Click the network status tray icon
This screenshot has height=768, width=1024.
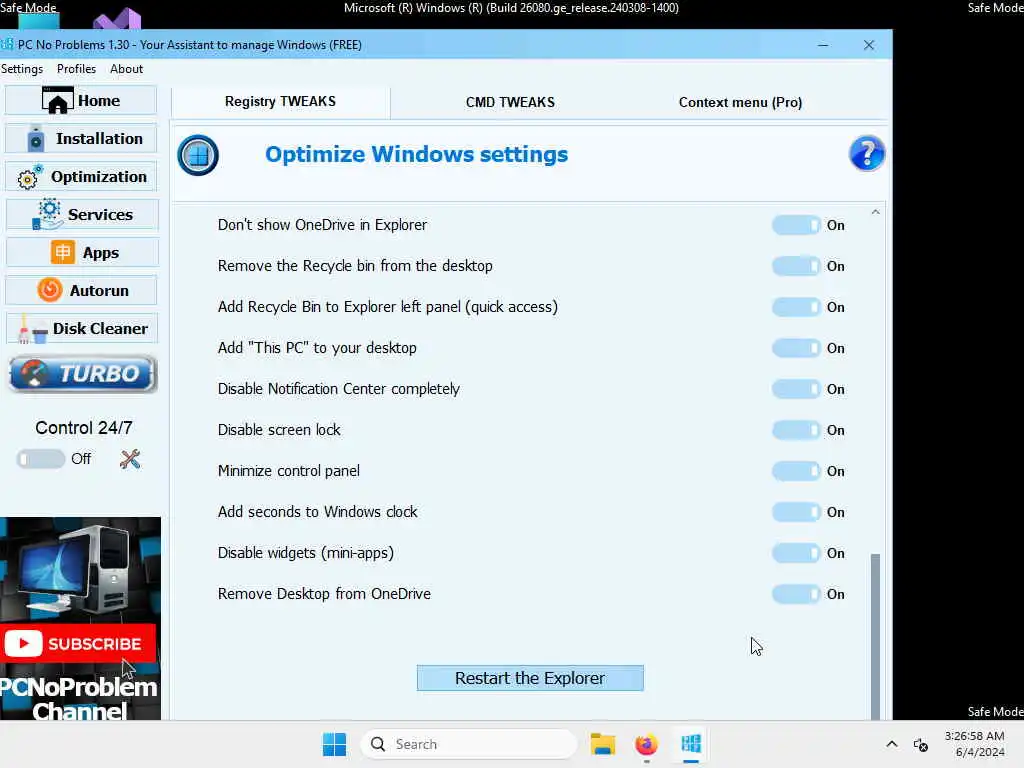[921, 744]
